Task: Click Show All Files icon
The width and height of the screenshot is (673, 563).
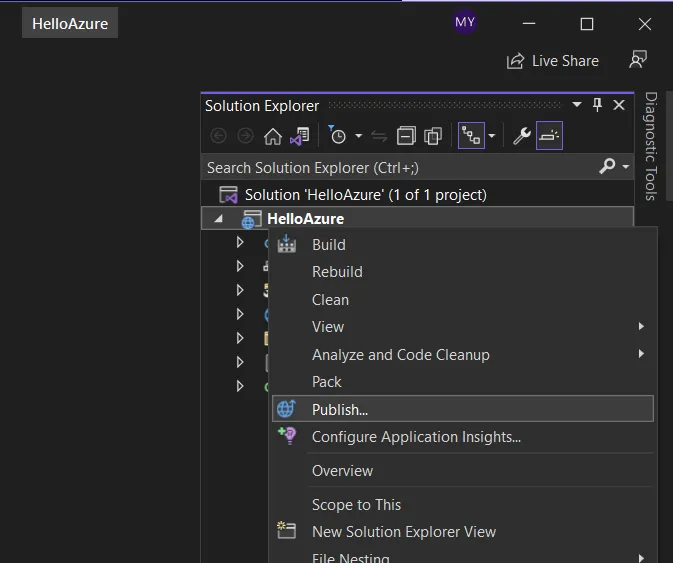Action: (x=433, y=136)
